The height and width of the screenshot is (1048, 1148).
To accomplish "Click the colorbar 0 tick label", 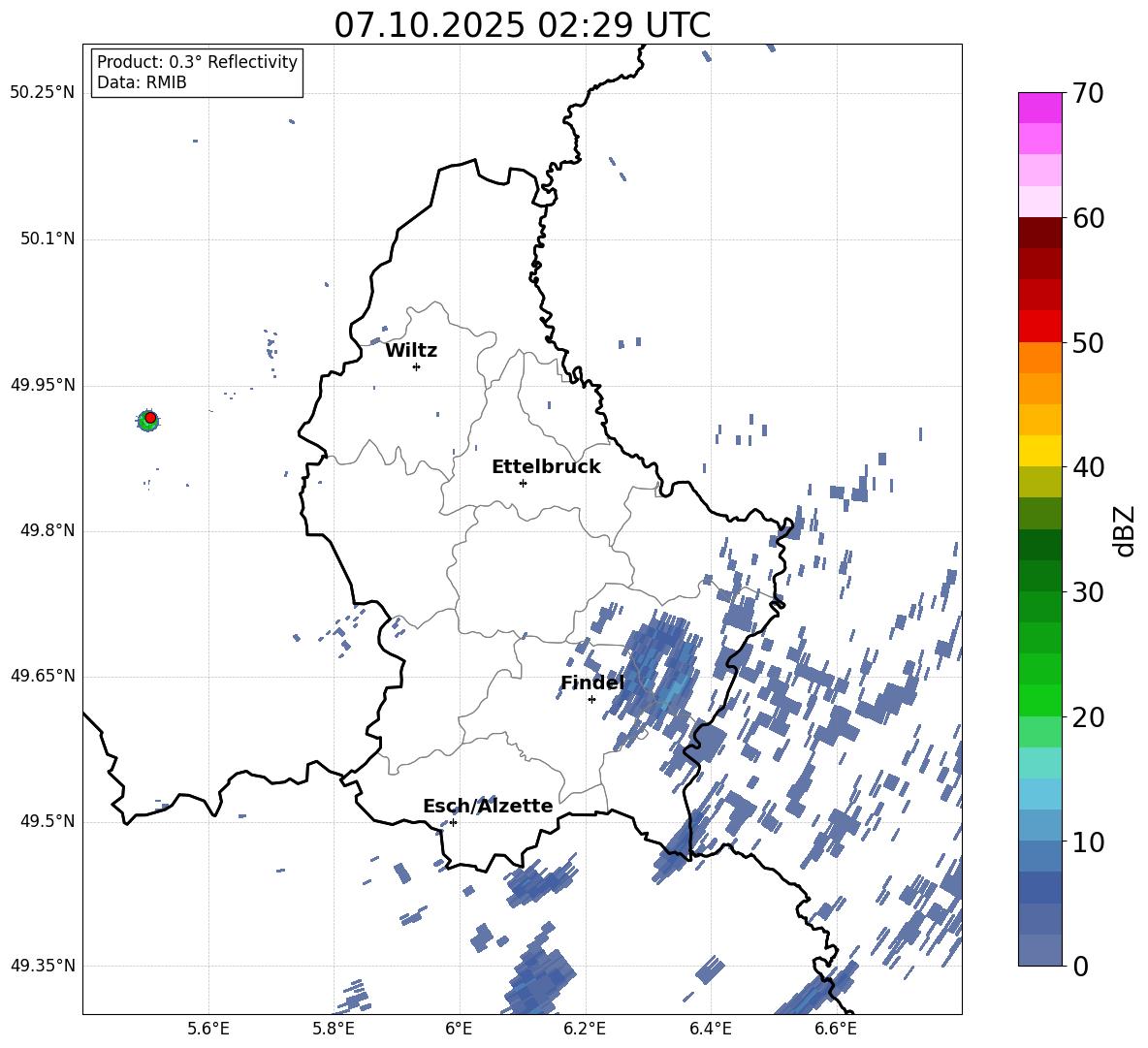I will [1079, 966].
